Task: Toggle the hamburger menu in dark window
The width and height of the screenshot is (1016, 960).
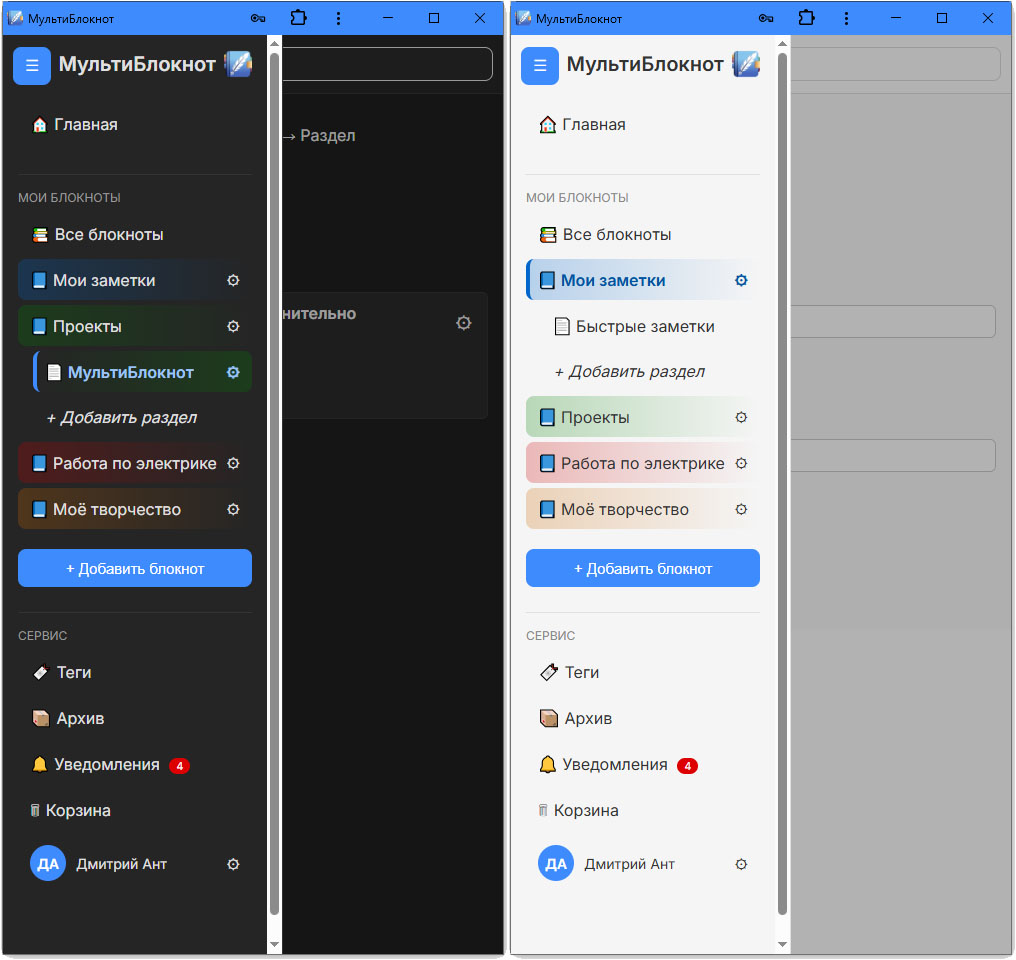Action: point(32,65)
